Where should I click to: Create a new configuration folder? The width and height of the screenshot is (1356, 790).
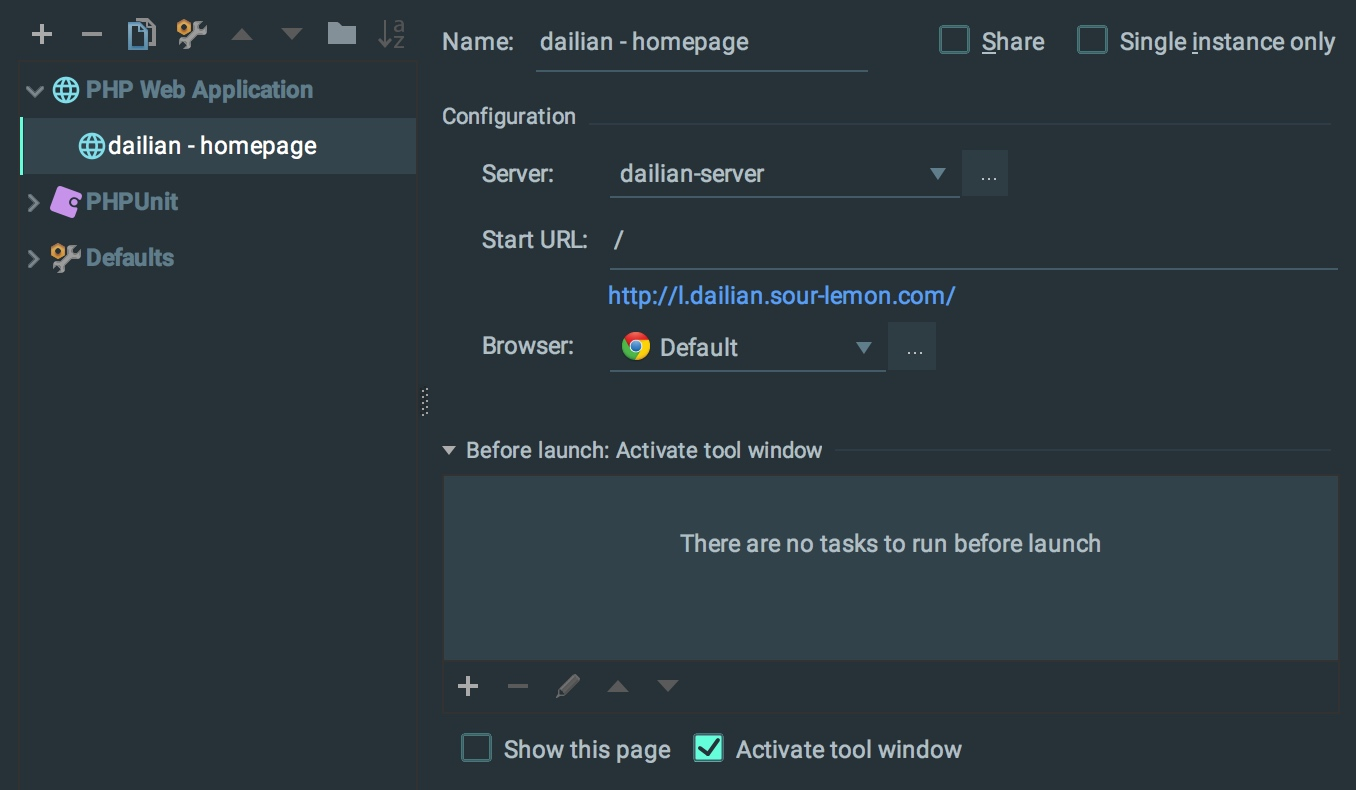[x=342, y=35]
